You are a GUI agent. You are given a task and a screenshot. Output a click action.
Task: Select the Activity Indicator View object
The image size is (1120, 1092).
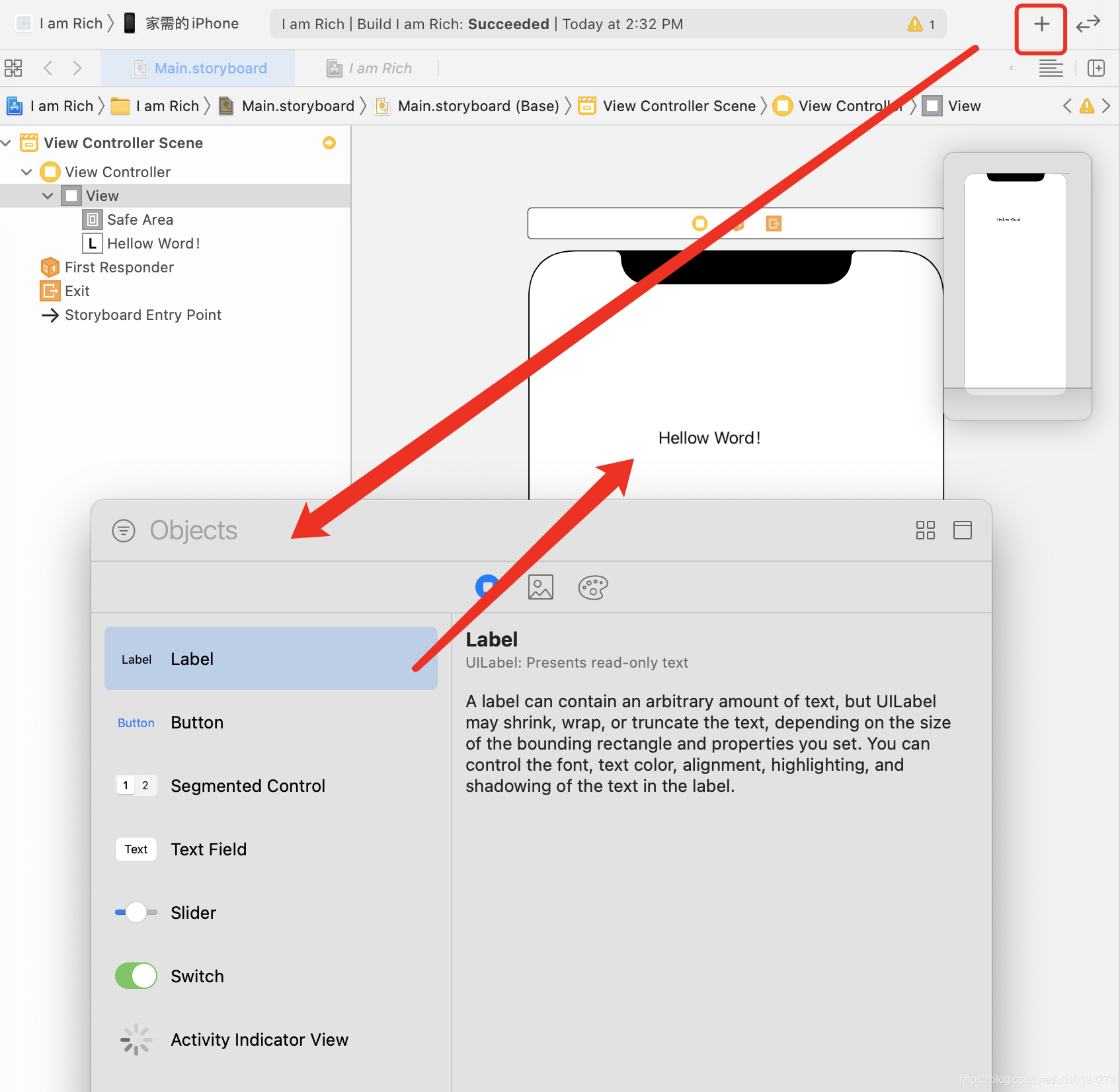click(x=271, y=1039)
